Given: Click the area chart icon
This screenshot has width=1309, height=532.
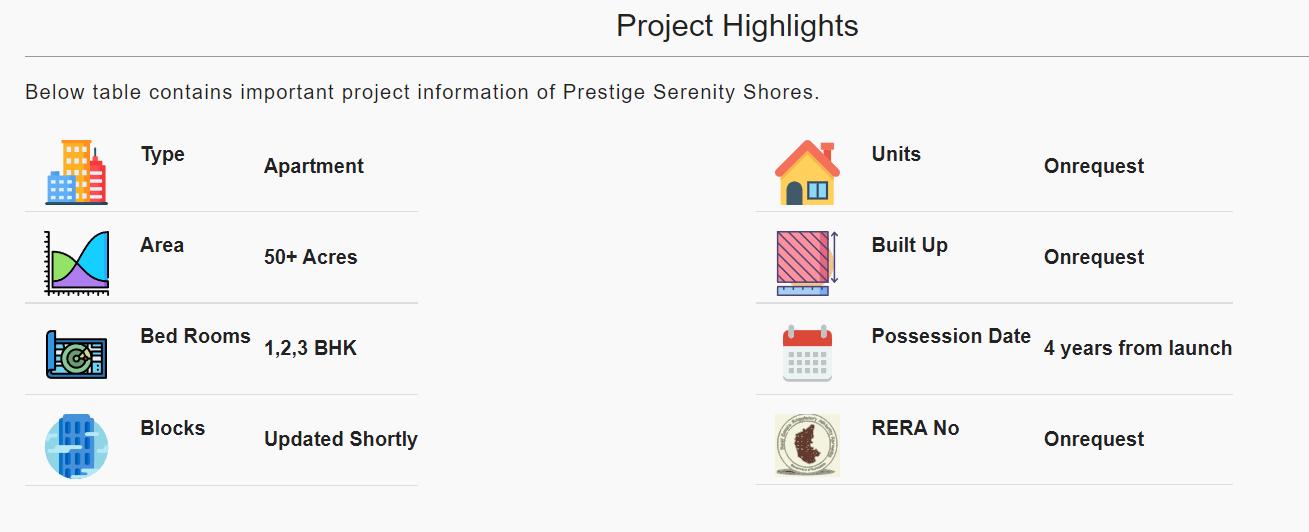Looking at the screenshot, I should [76, 263].
